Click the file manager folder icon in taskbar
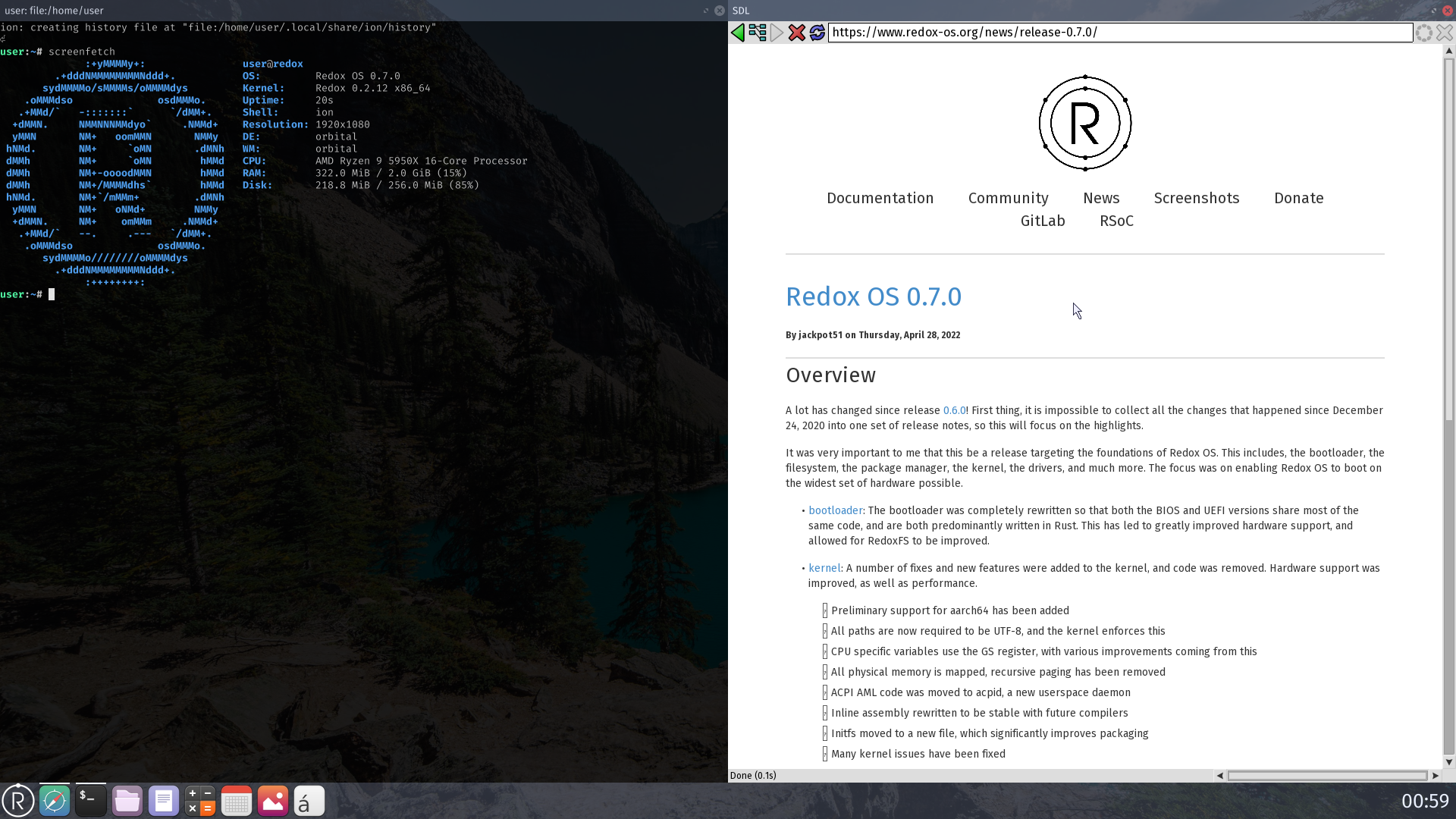The width and height of the screenshot is (1456, 819). pyautogui.click(x=127, y=800)
